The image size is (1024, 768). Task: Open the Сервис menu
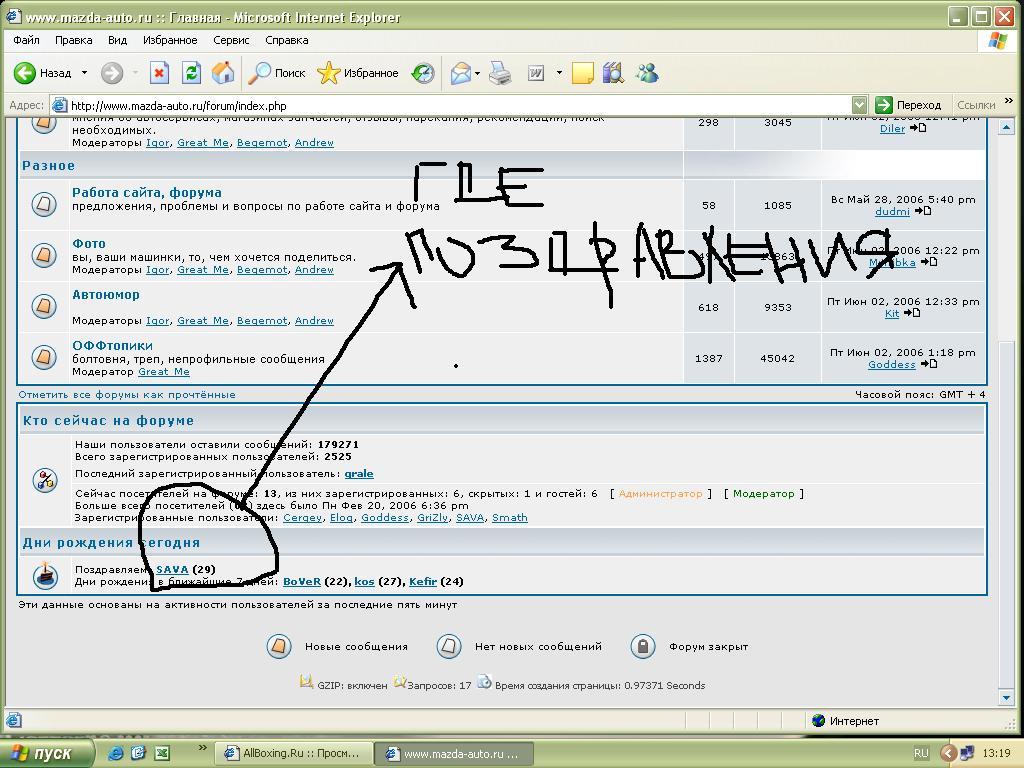tap(231, 40)
